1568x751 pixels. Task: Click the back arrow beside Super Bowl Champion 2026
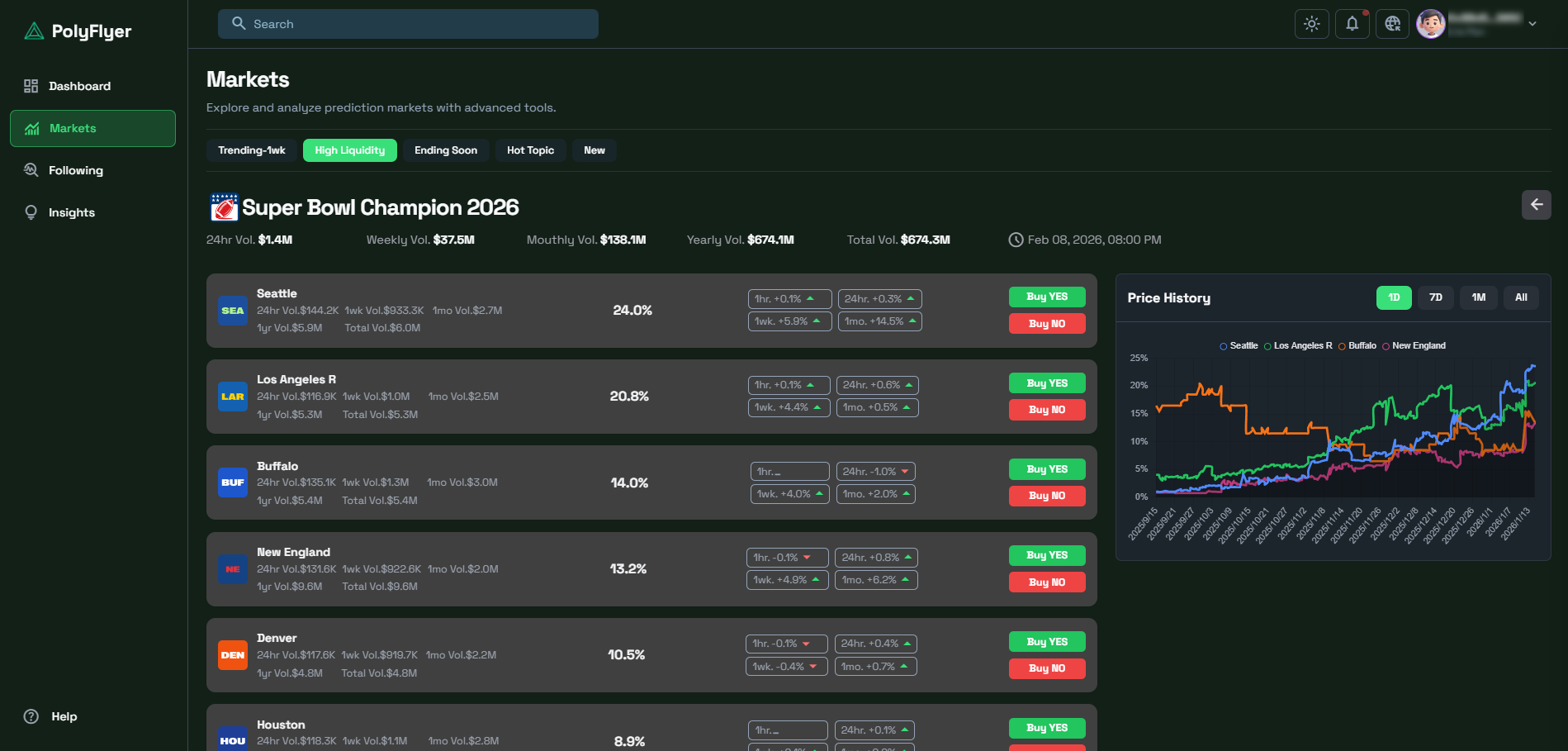click(1536, 204)
